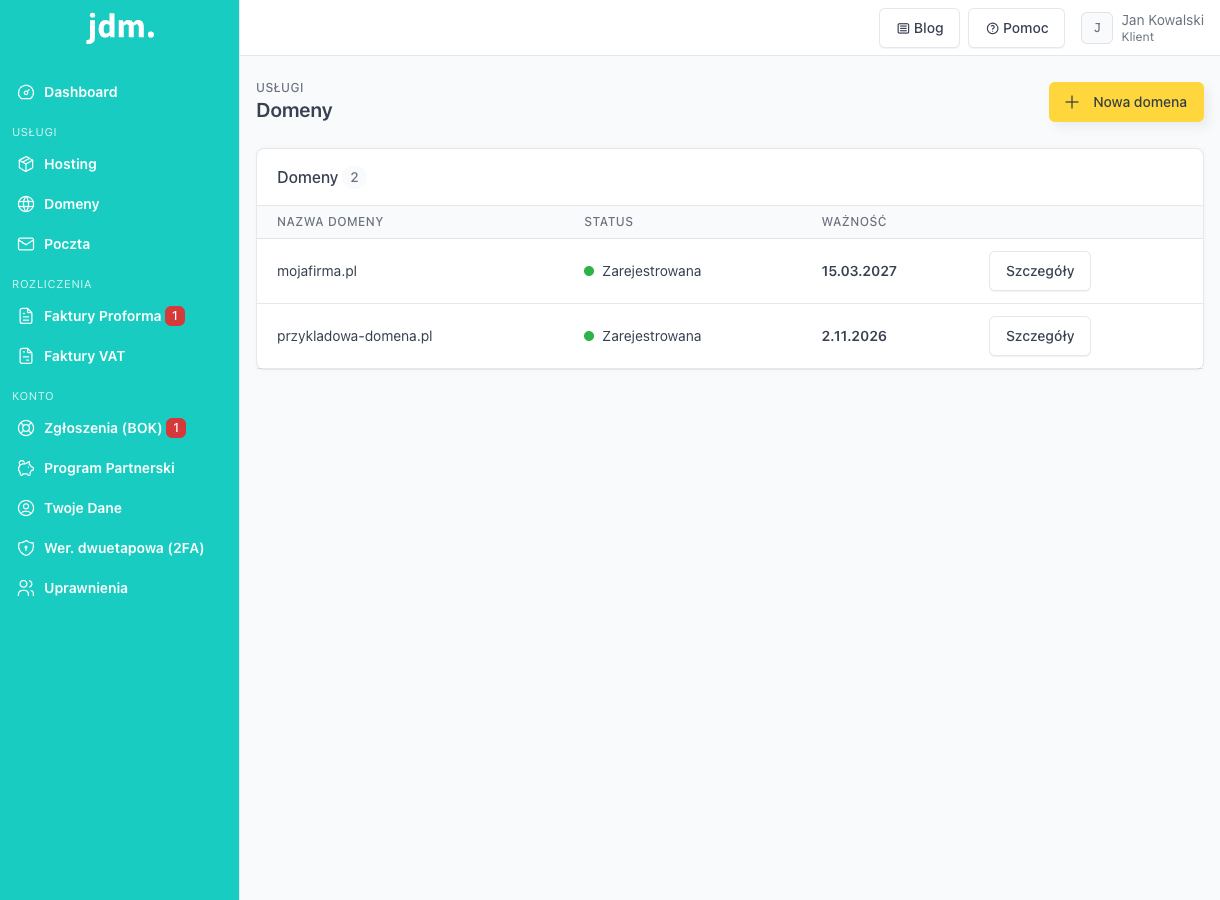1220x900 pixels.
Task: Click the red badge on Faktury Proforma
Action: point(175,316)
